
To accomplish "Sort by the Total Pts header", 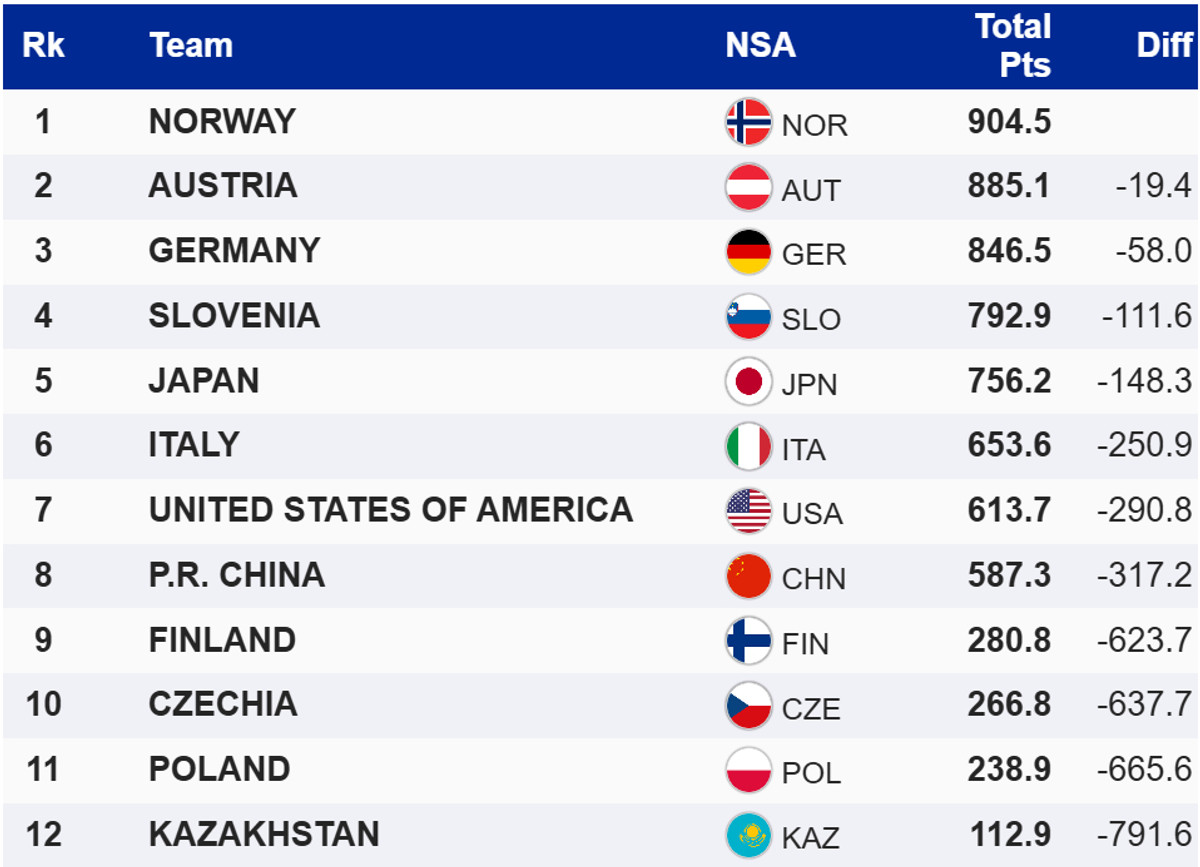I will coord(1013,46).
